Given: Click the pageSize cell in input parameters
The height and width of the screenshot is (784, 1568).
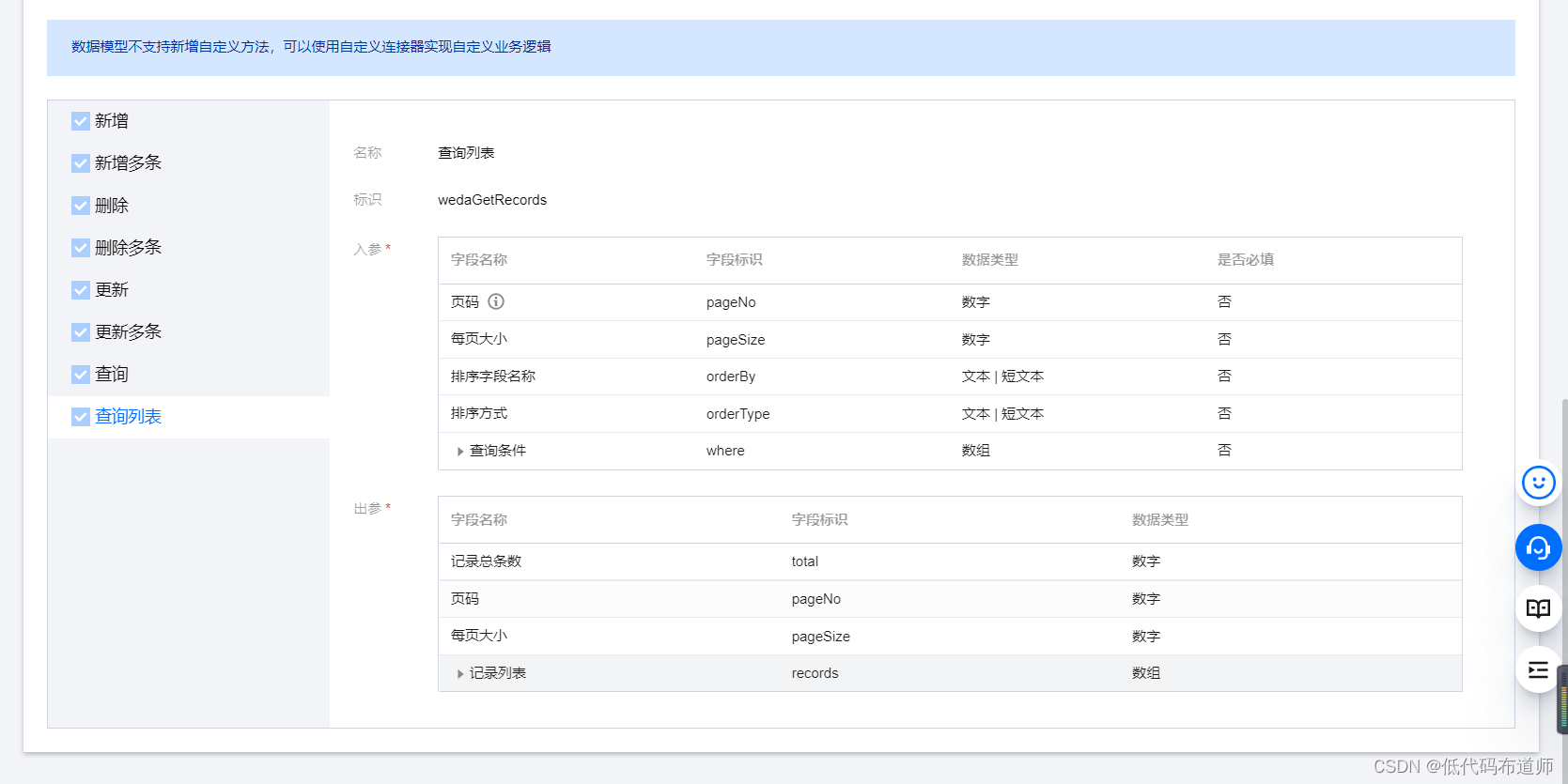Looking at the screenshot, I should (736, 340).
